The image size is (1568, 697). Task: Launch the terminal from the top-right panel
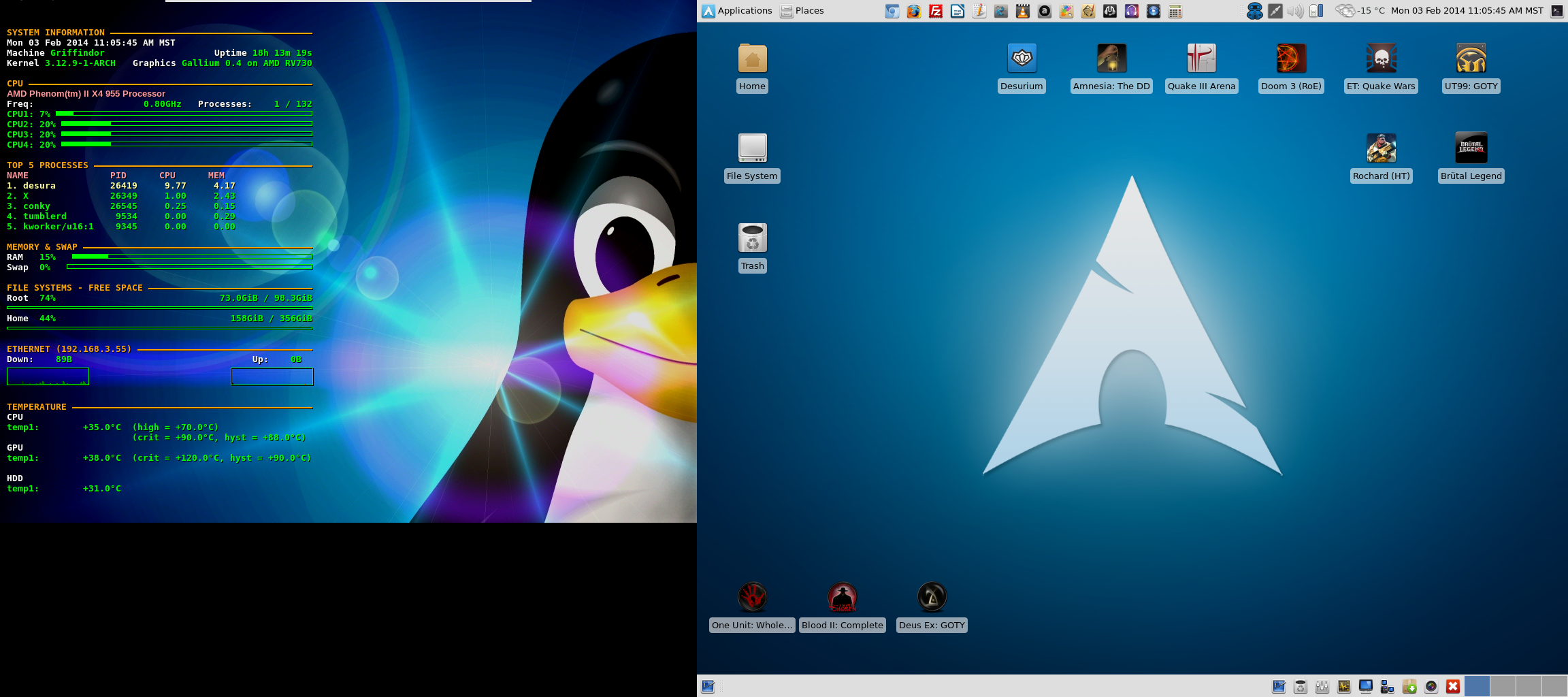1557,11
